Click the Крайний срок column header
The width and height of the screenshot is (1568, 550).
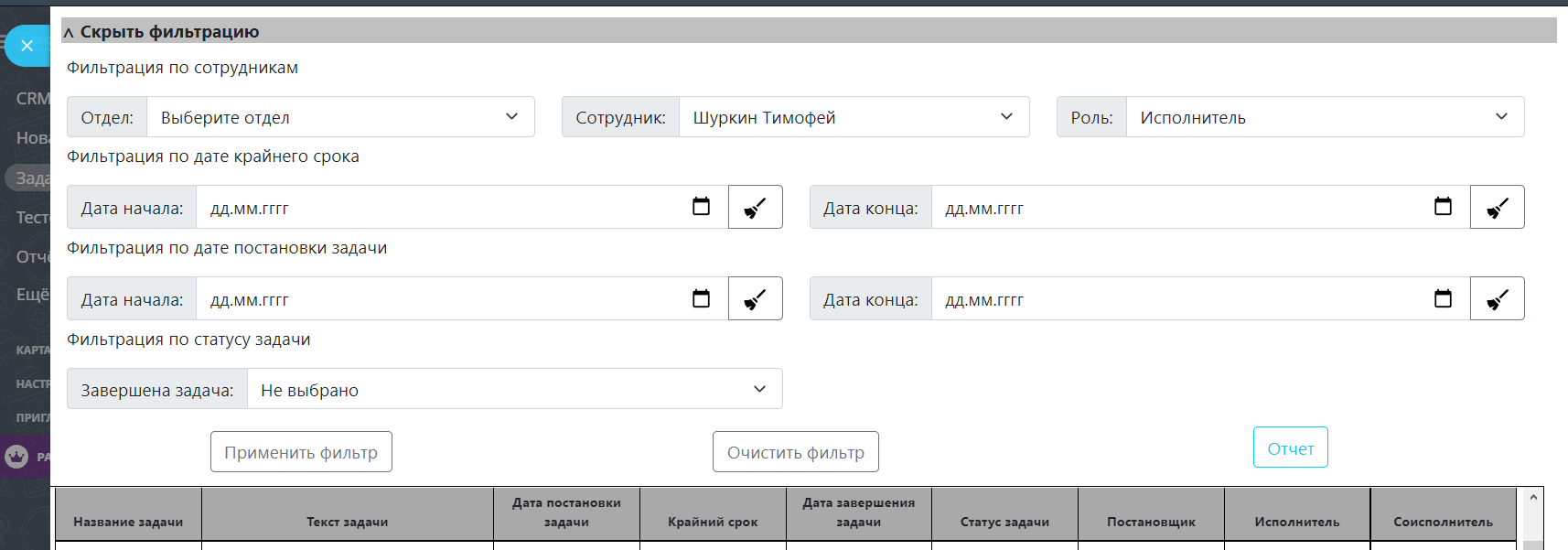pyautogui.click(x=713, y=522)
